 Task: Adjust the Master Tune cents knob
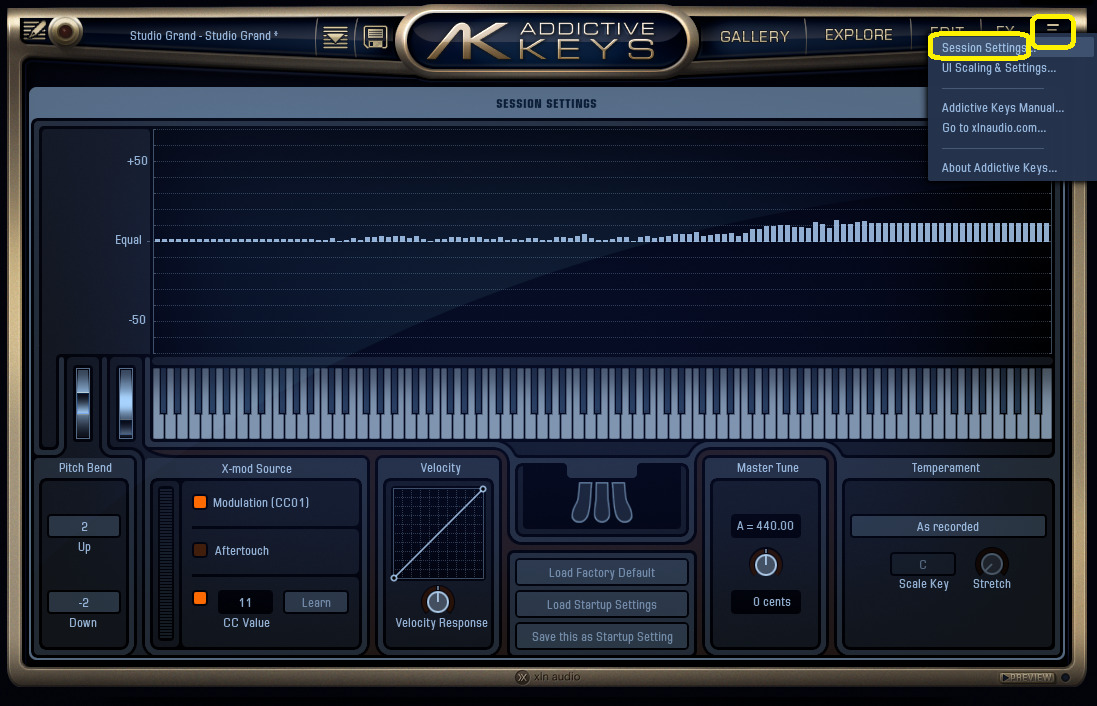click(x=765, y=563)
